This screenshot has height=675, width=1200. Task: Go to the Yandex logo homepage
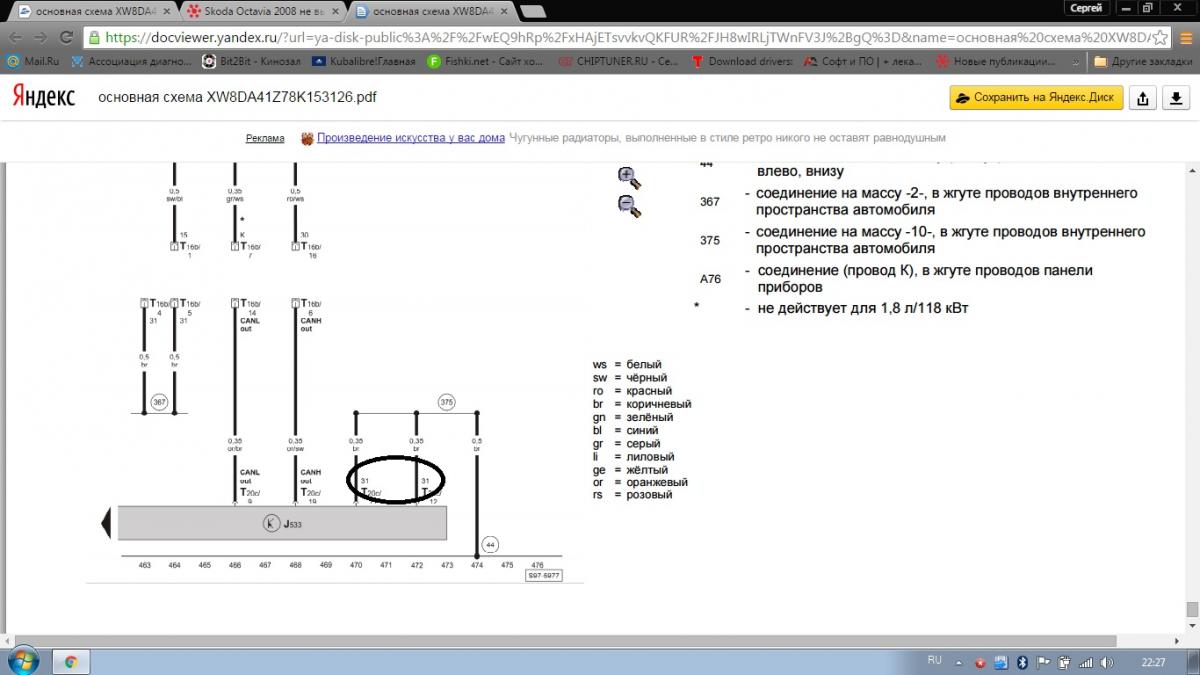point(43,97)
